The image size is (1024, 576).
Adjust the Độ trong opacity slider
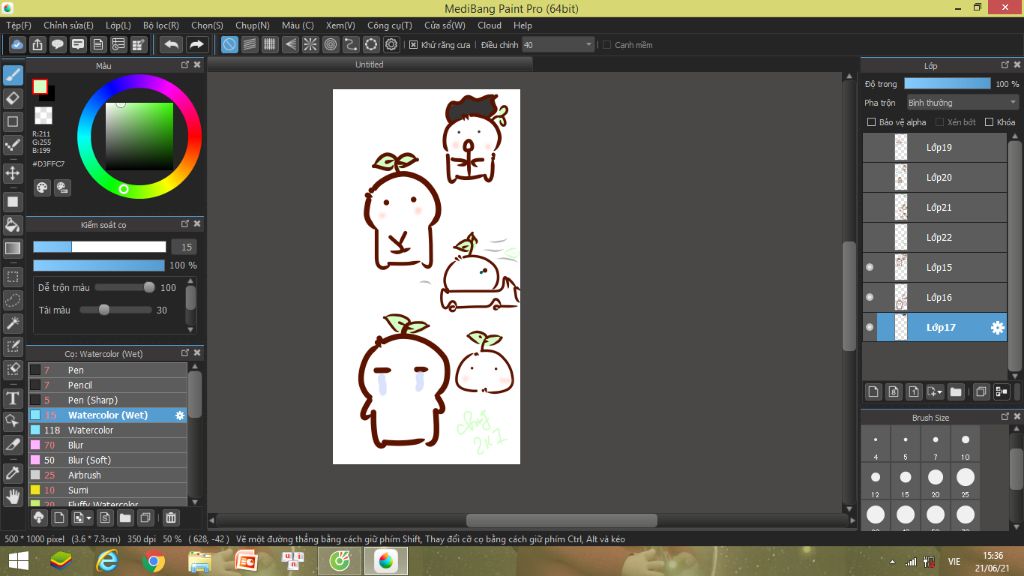947,84
